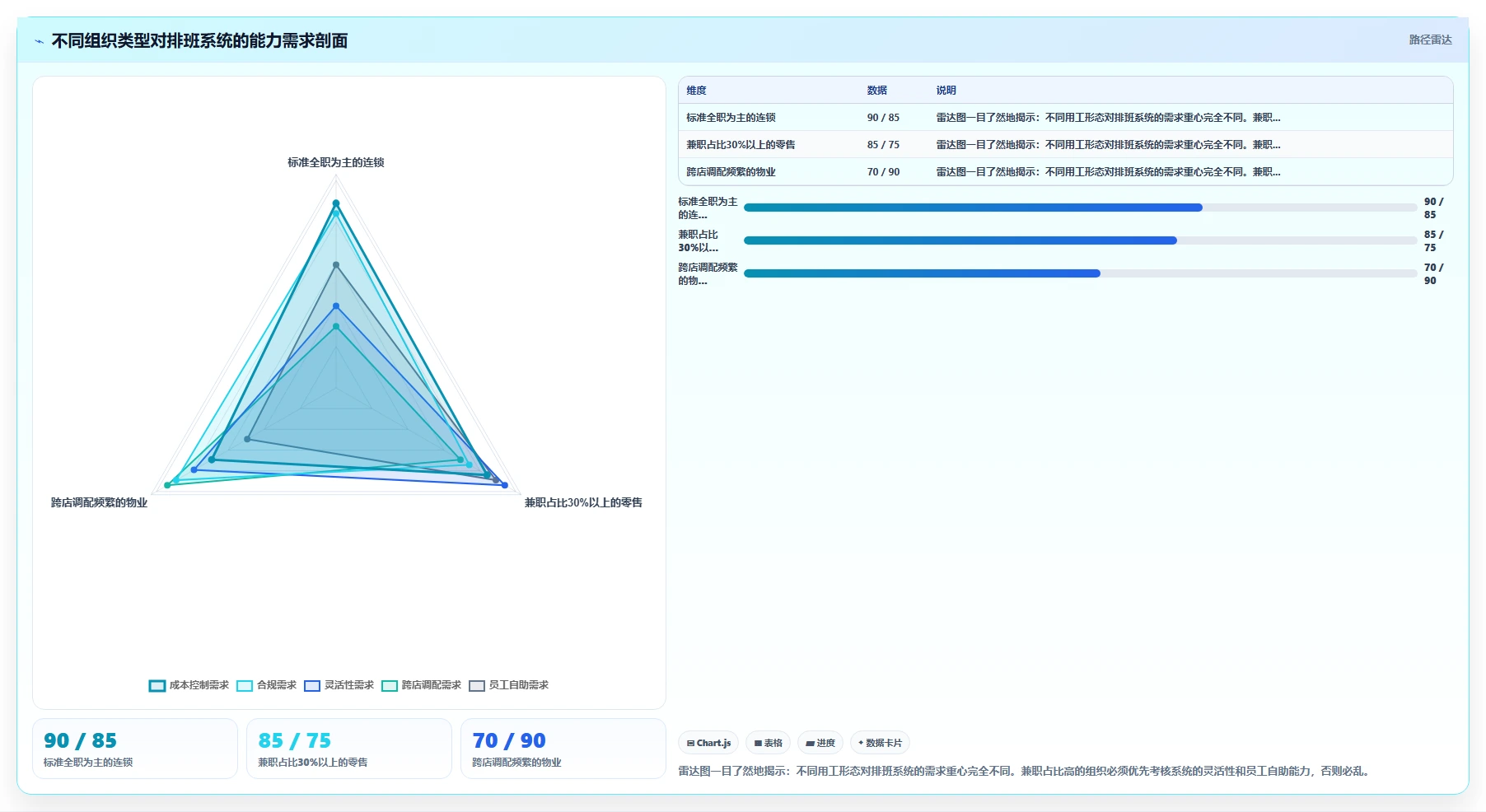Viewport: 1486px width, 812px height.
Task: Click the 90 / 85 progress bar
Action: coord(1080,208)
